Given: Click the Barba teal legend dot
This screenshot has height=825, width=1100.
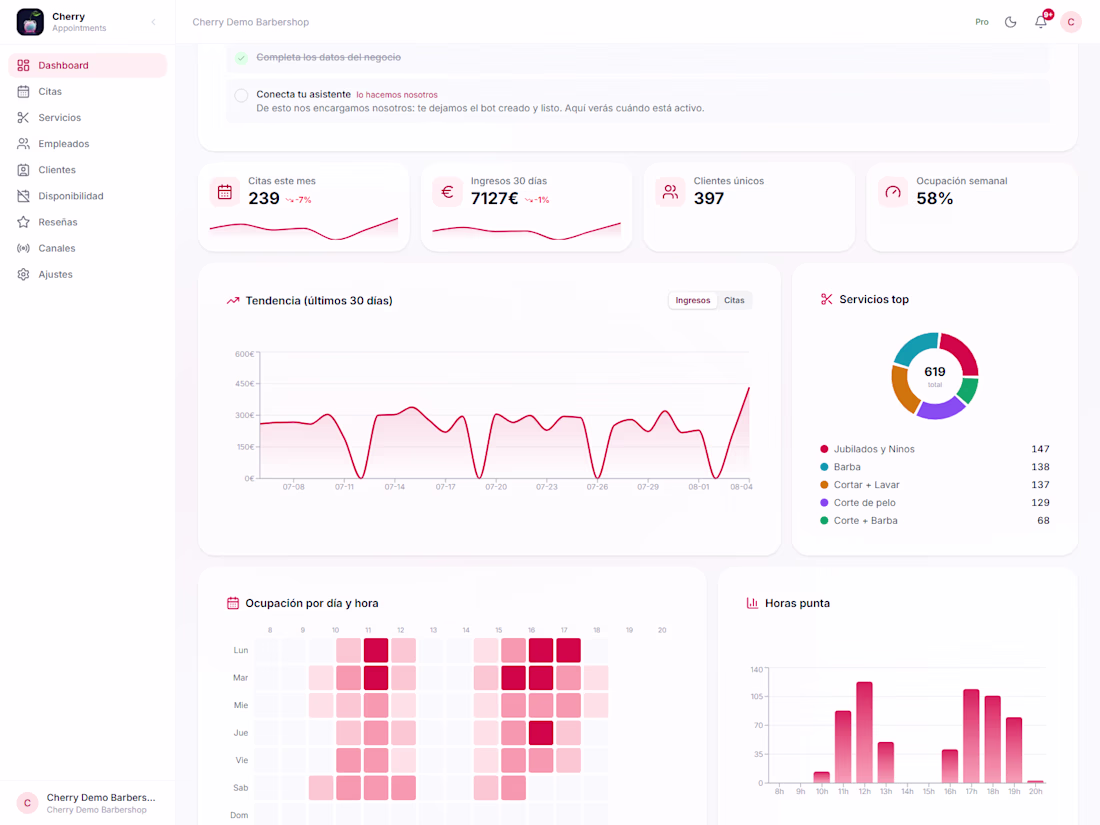Looking at the screenshot, I should (x=824, y=467).
